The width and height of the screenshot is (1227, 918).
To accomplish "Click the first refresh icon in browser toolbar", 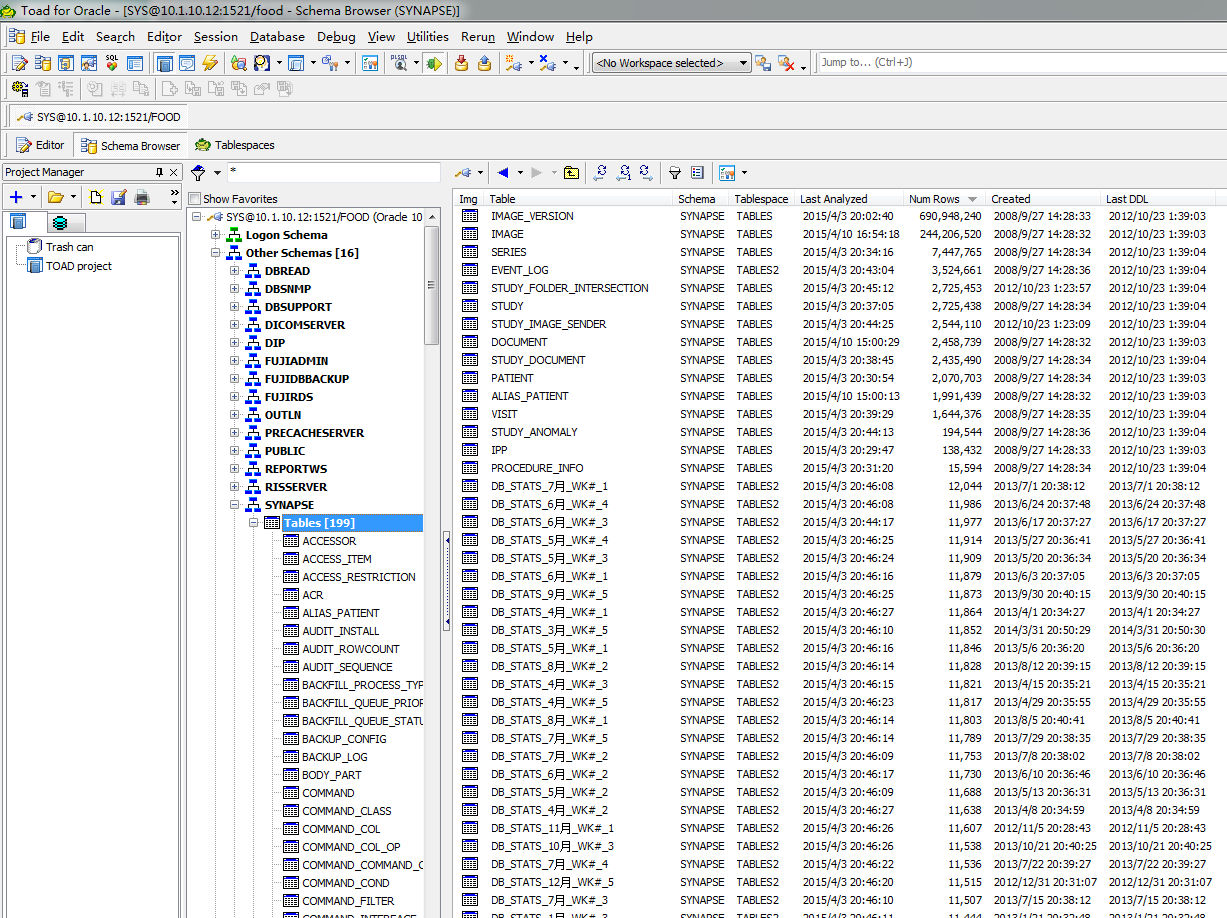I will [x=600, y=172].
